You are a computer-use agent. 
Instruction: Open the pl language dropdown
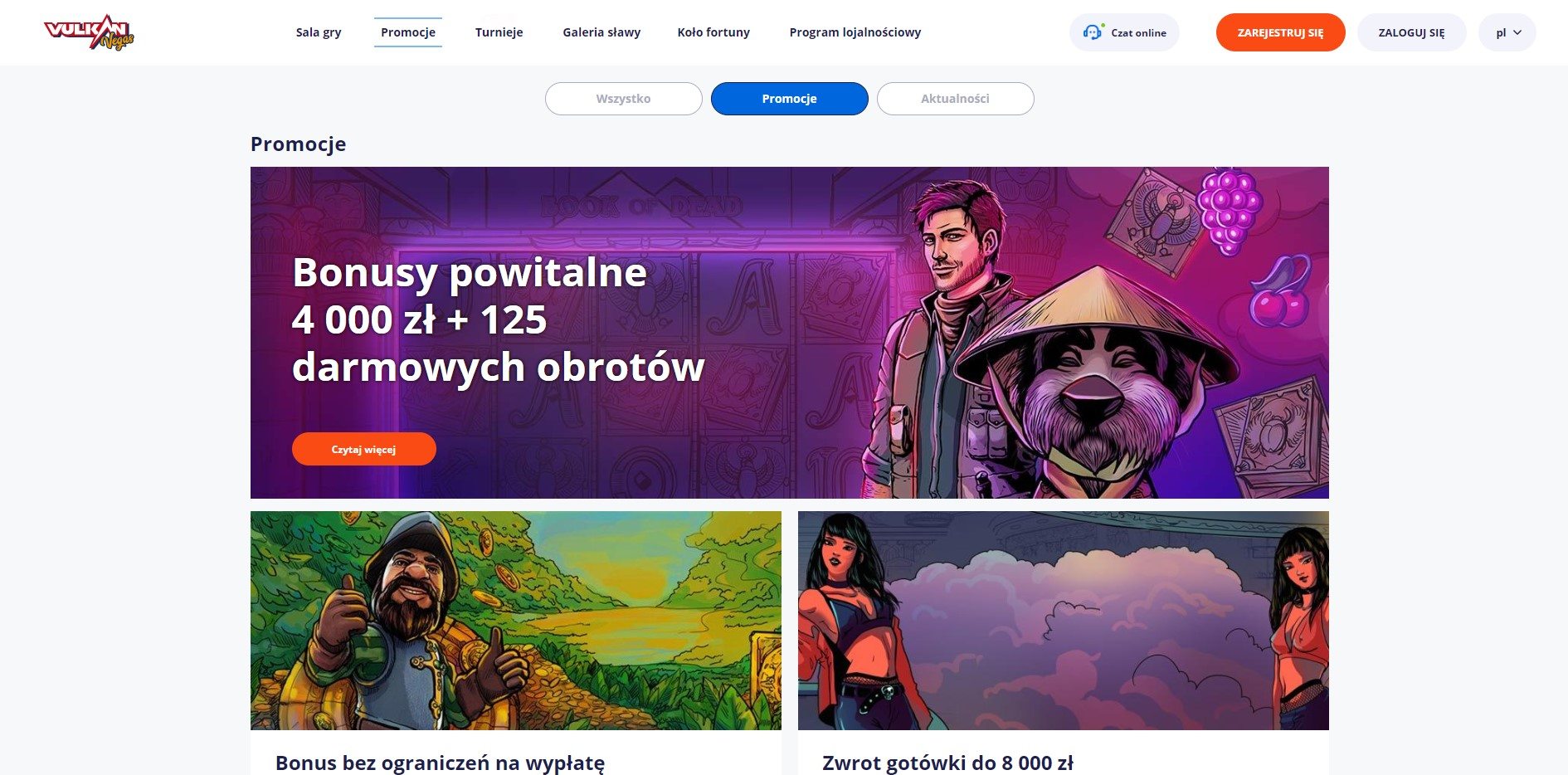(1507, 32)
